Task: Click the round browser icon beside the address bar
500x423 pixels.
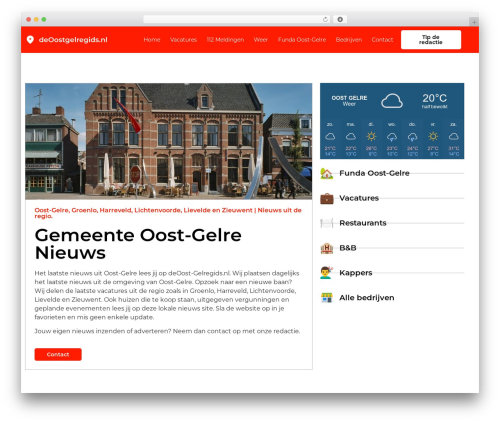Action: pos(340,19)
